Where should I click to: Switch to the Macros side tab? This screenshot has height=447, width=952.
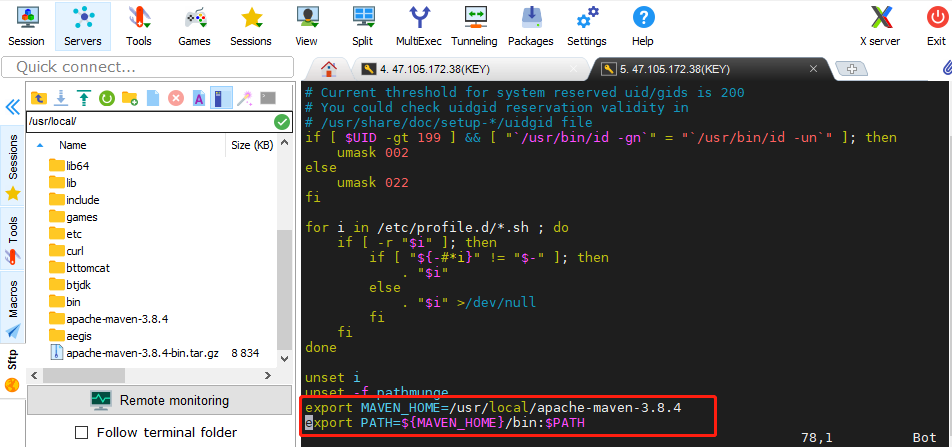[13, 309]
